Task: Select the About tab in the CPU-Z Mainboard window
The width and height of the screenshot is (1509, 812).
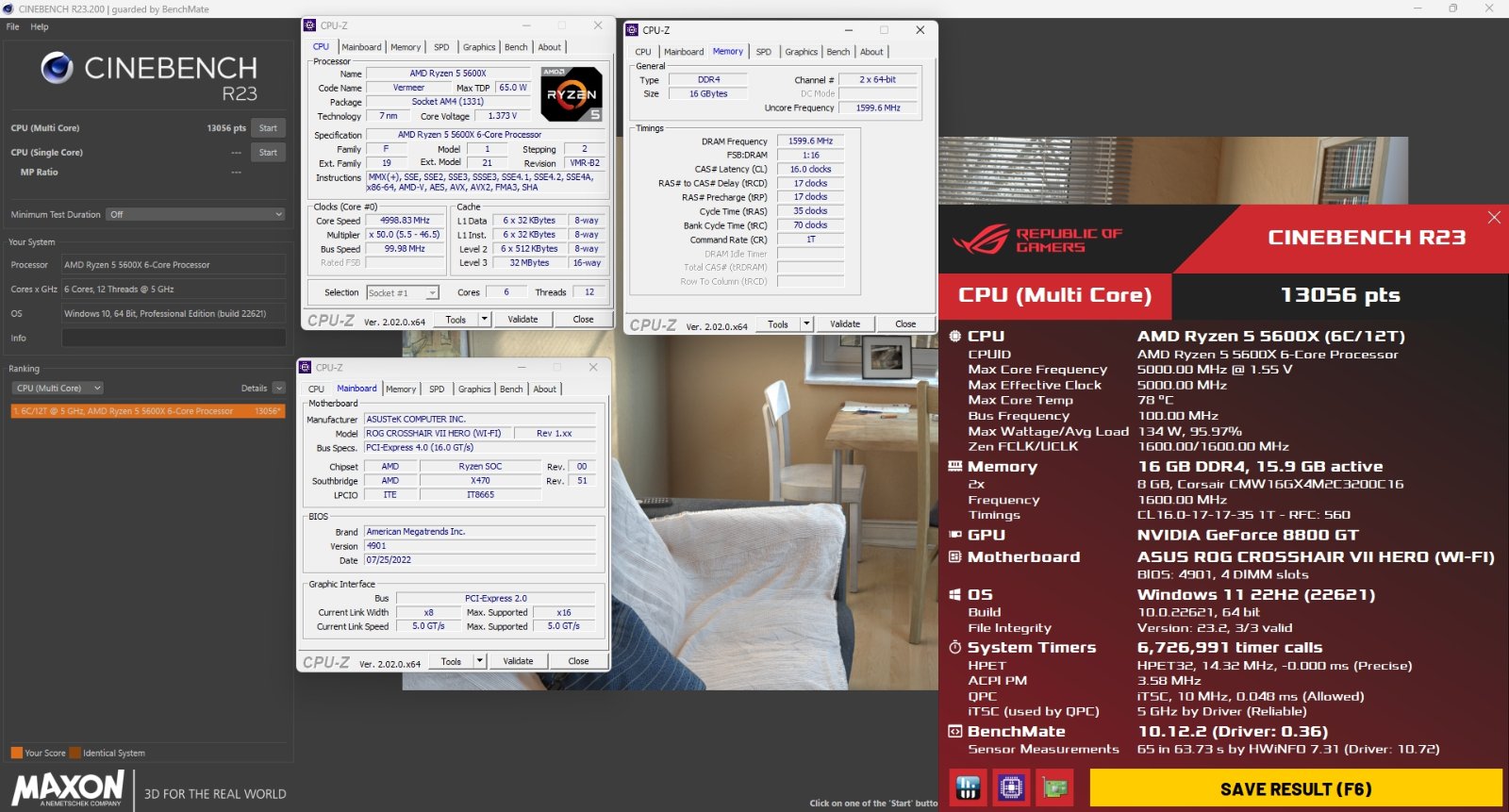Action: coord(545,389)
